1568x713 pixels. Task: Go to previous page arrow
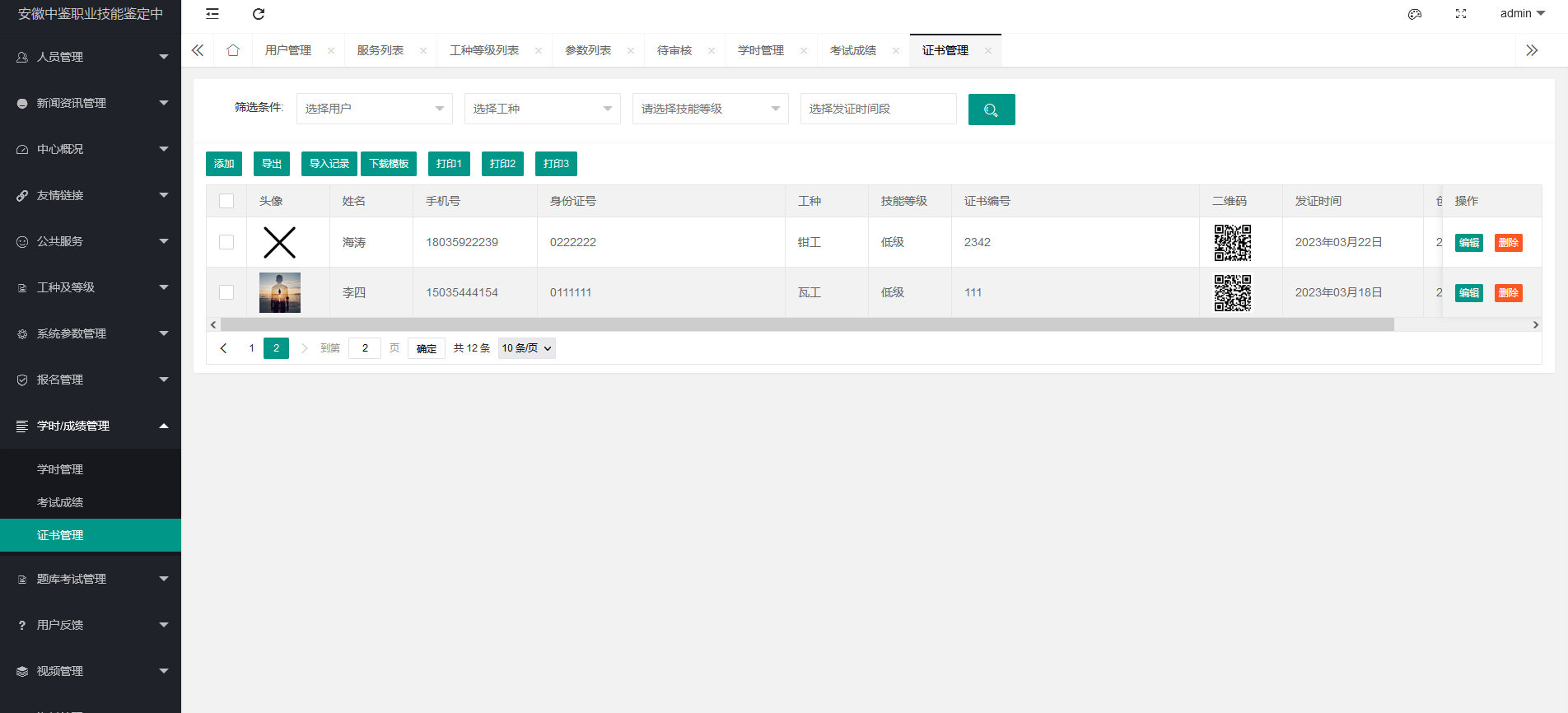click(x=223, y=348)
